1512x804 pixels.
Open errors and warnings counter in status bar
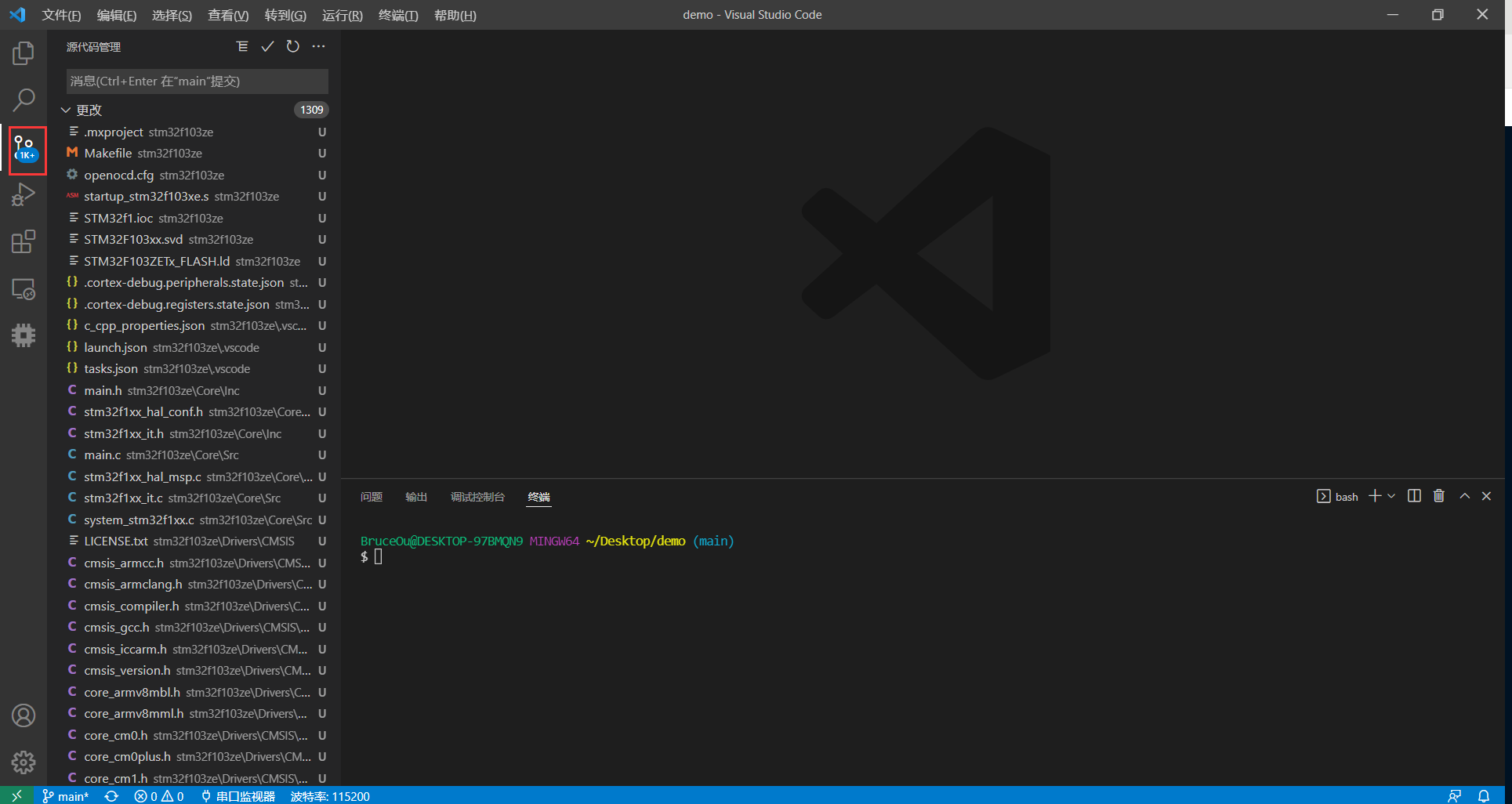[x=159, y=795]
